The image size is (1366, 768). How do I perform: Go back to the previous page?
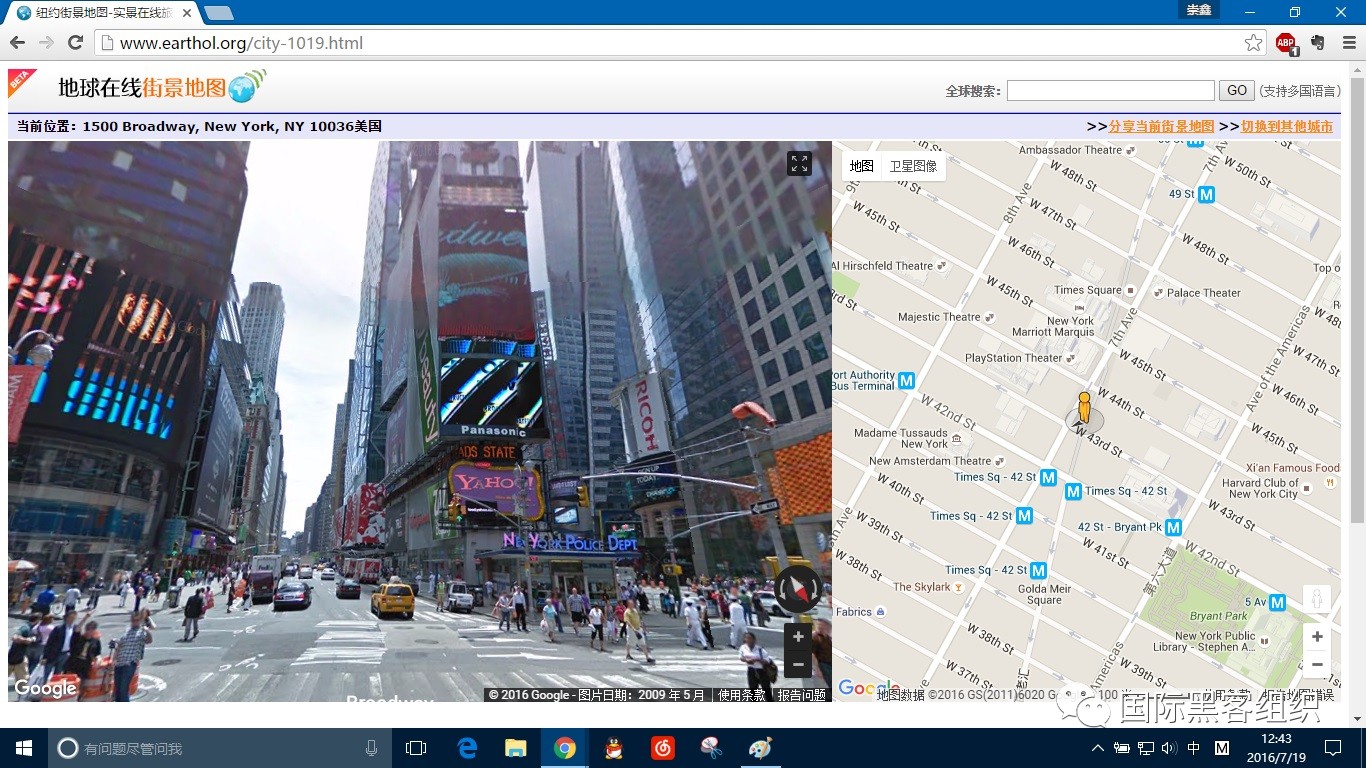tap(17, 43)
